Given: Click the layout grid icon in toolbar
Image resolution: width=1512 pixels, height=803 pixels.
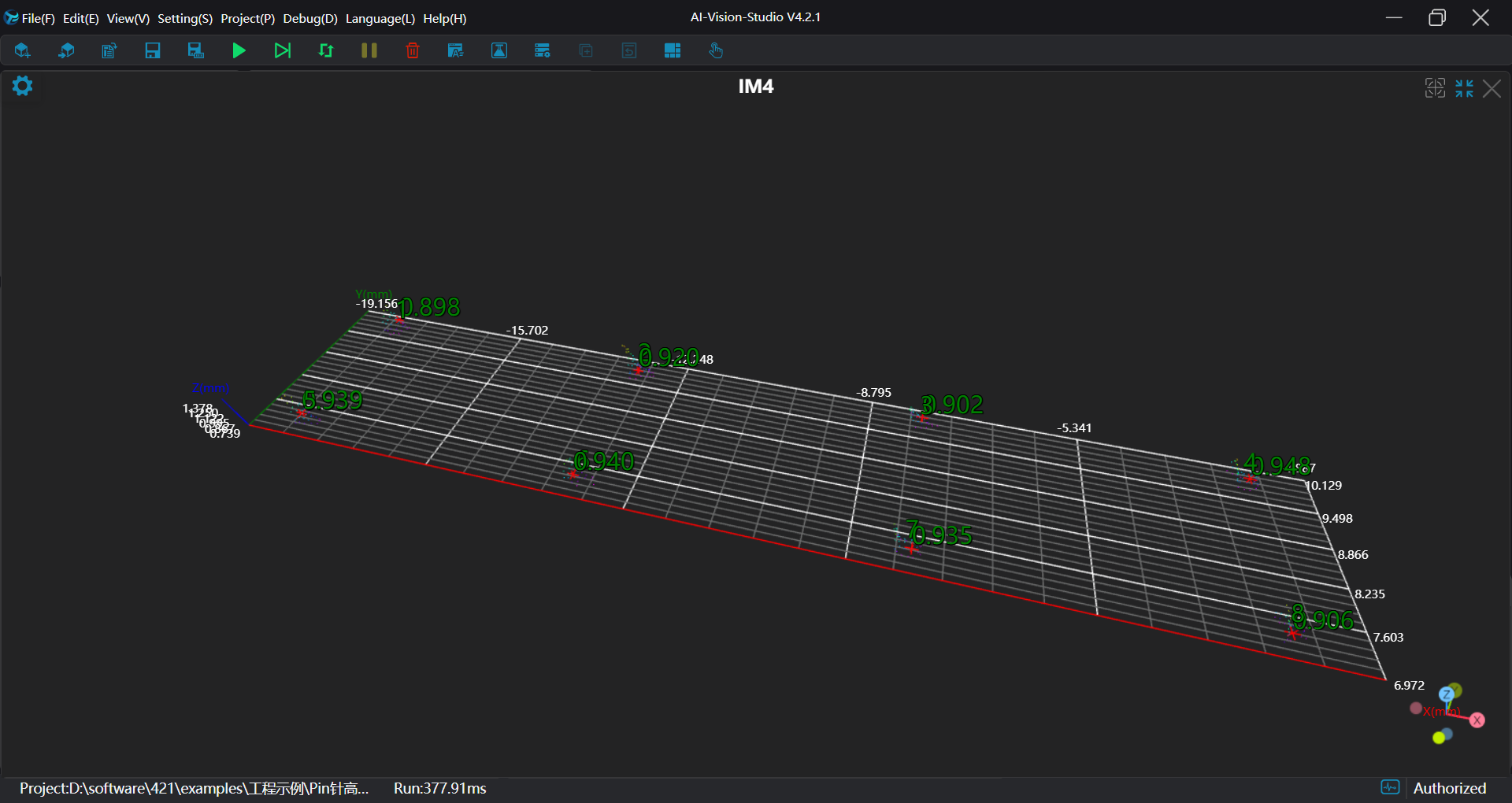Looking at the screenshot, I should pyautogui.click(x=672, y=51).
